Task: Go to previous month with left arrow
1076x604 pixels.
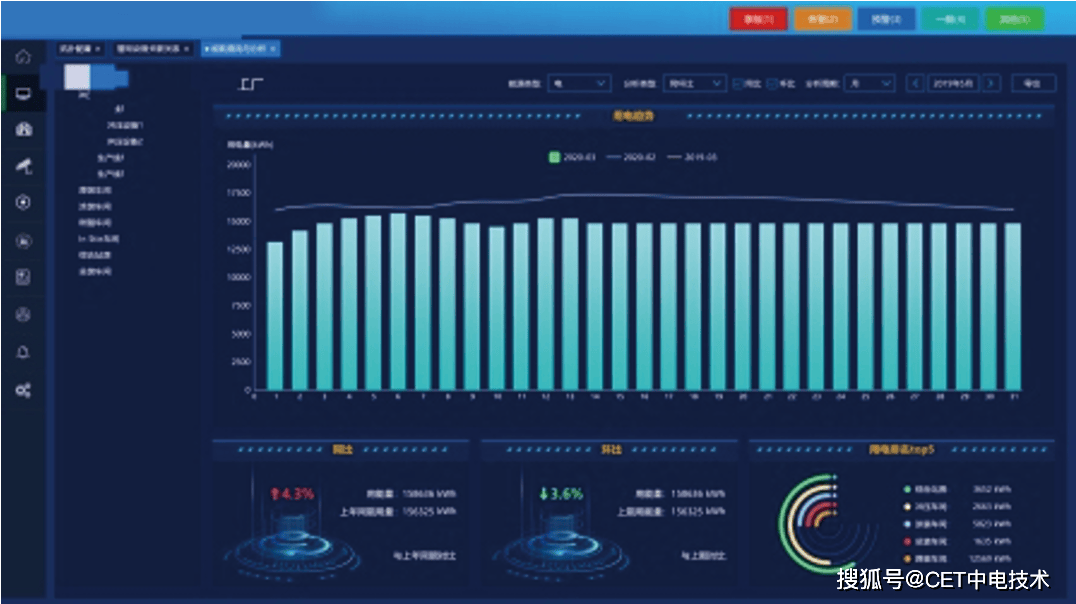Action: [x=915, y=84]
